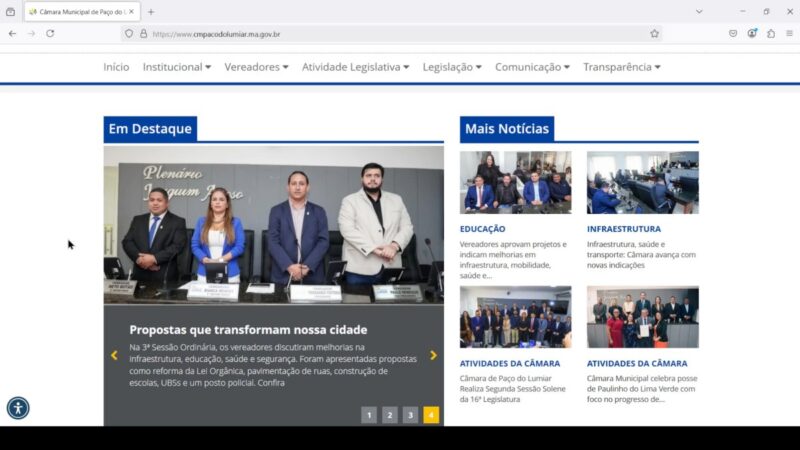Screen dimensions: 800x450
Task: Open the accessibility widget icon
Action: tap(18, 408)
